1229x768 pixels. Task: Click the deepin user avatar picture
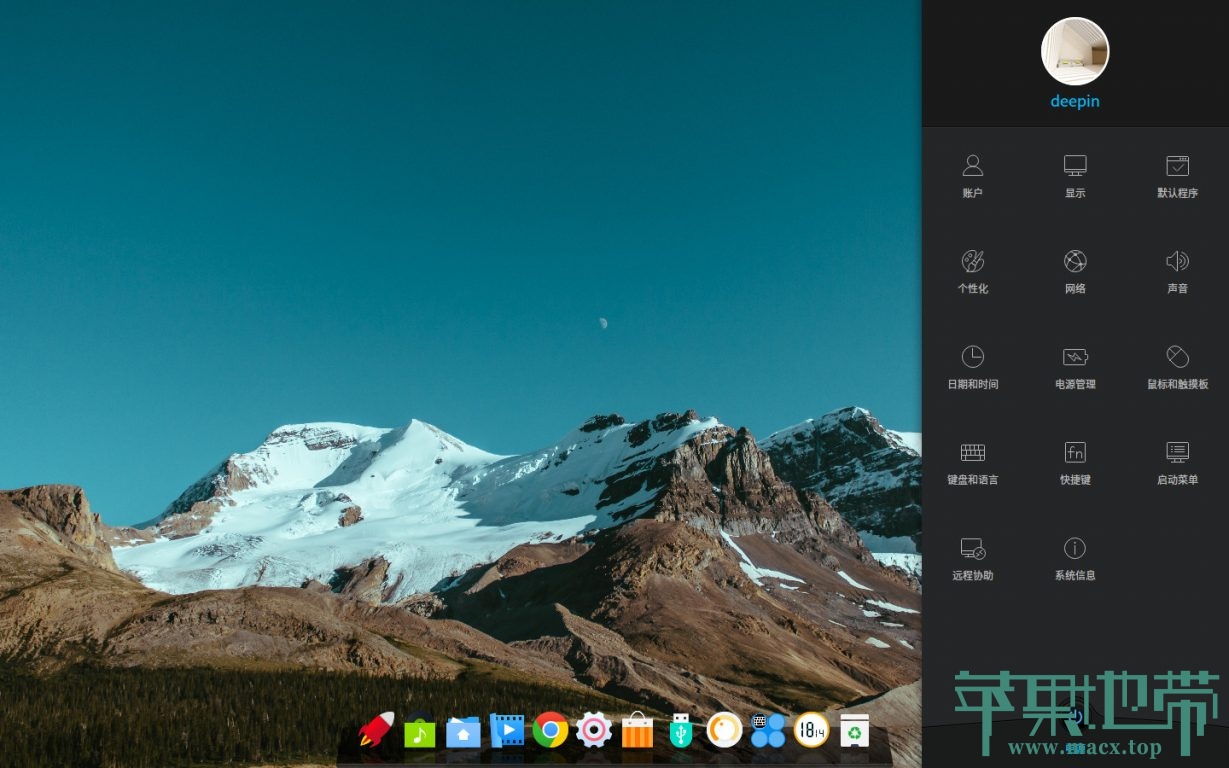tap(1075, 51)
